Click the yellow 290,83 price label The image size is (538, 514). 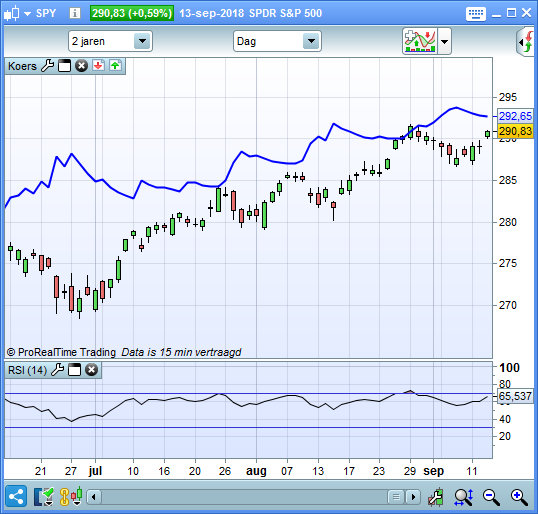[x=515, y=131]
